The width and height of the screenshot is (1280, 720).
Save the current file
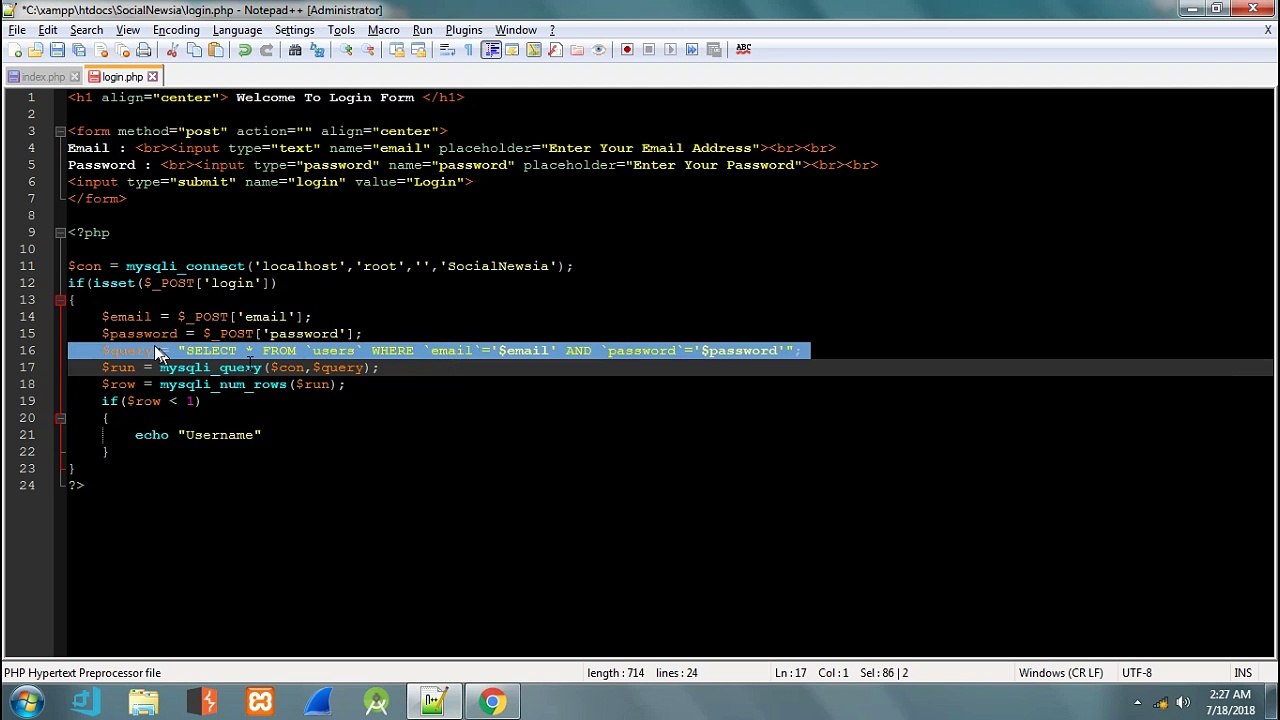point(57,49)
